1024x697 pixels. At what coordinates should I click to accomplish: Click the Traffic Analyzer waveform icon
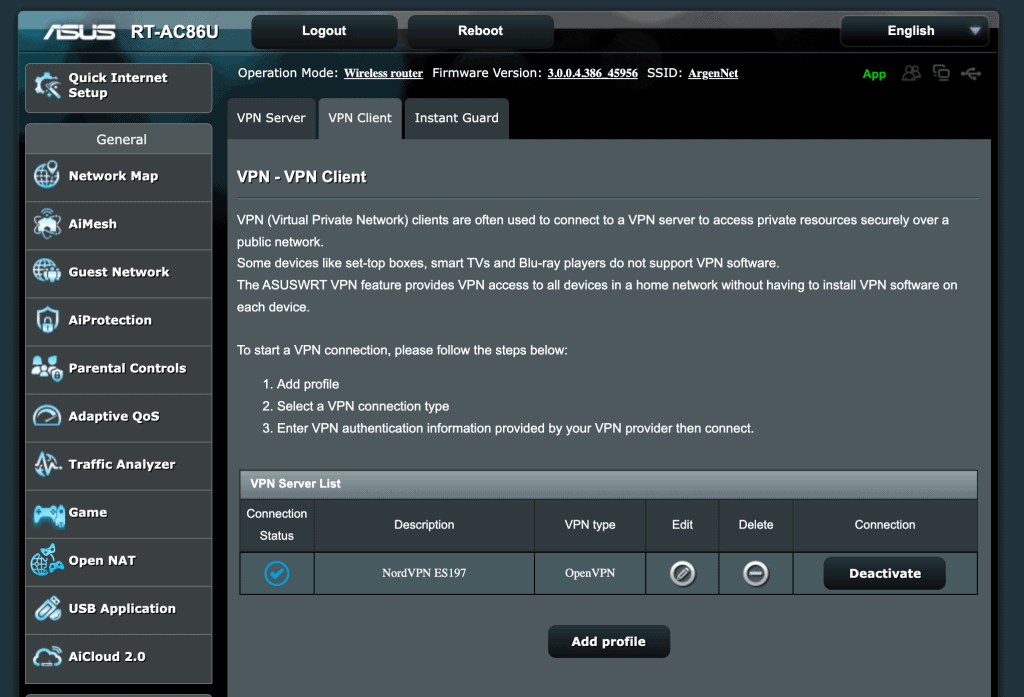pyautogui.click(x=47, y=464)
